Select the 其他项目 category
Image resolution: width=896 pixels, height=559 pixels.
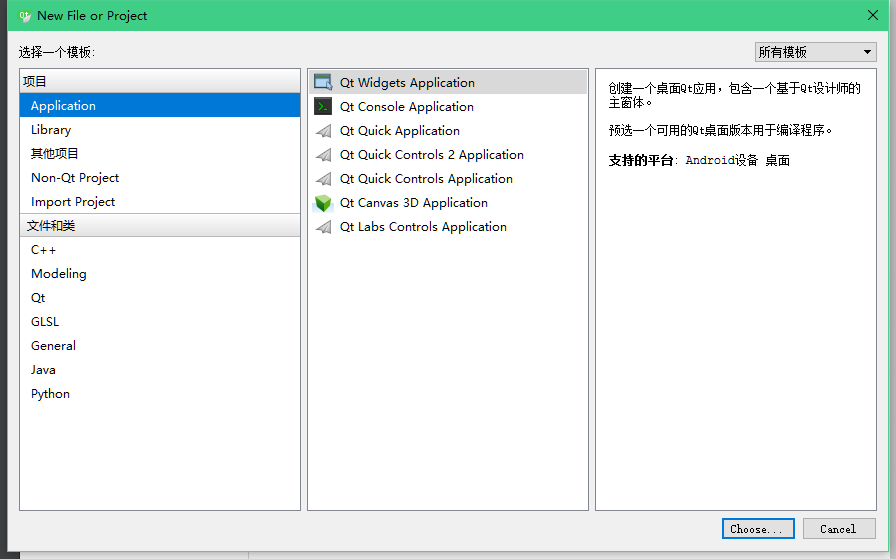pyautogui.click(x=160, y=154)
